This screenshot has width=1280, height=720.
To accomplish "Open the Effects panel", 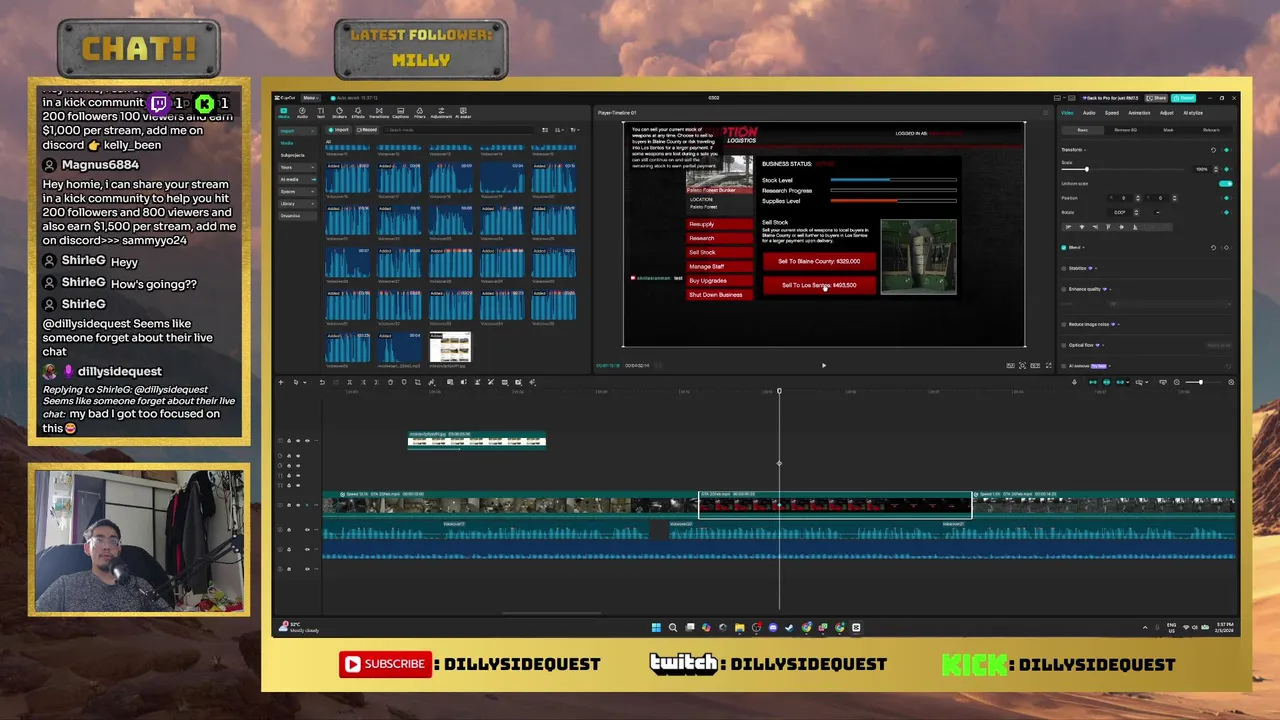I will [x=358, y=112].
